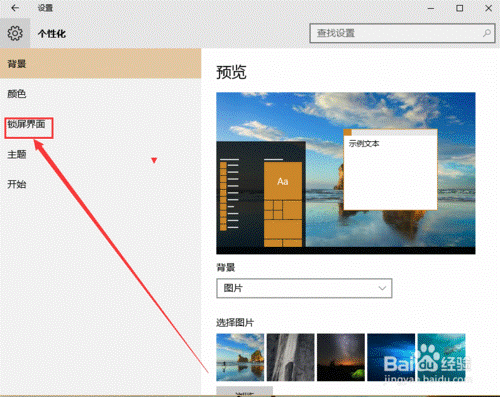The width and height of the screenshot is (500, 397).
Task: Select 背景 in the sidebar
Action: point(100,64)
